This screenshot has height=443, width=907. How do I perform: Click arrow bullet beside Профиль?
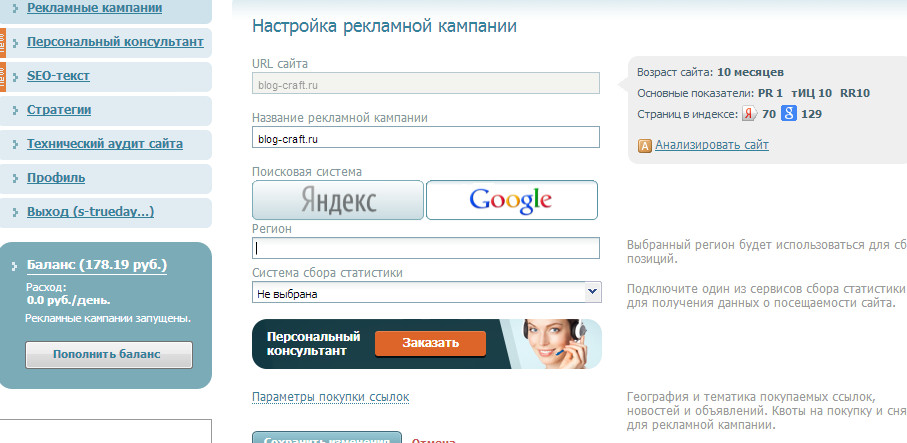click(x=16, y=179)
